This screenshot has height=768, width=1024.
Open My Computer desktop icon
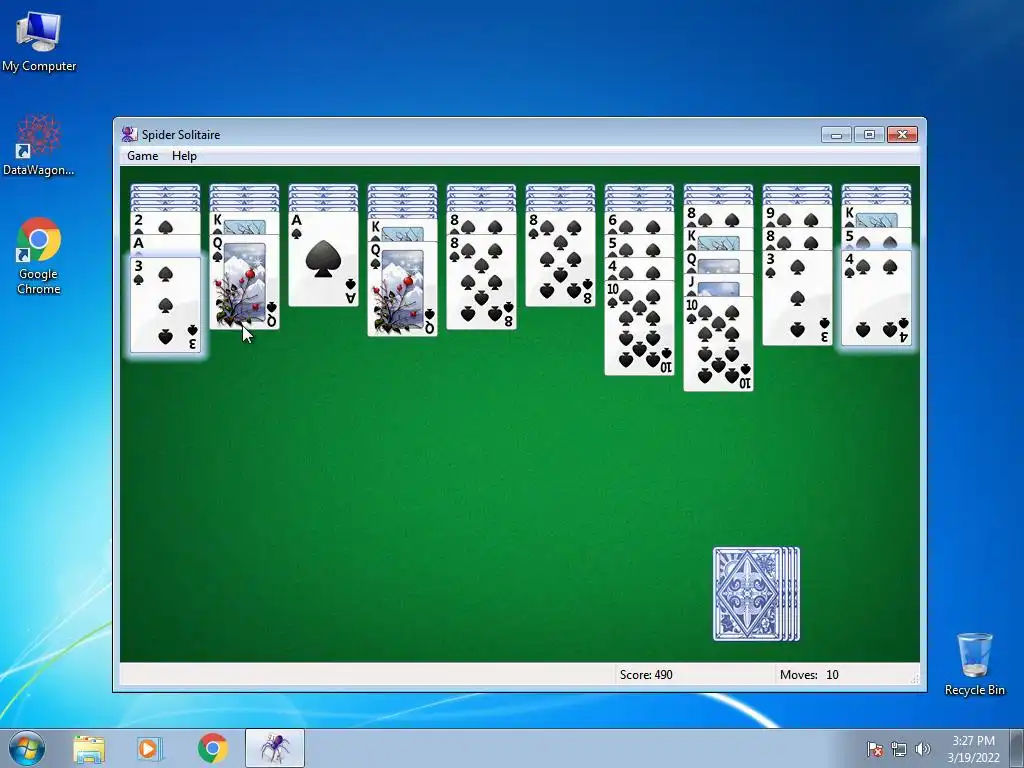pyautogui.click(x=39, y=42)
